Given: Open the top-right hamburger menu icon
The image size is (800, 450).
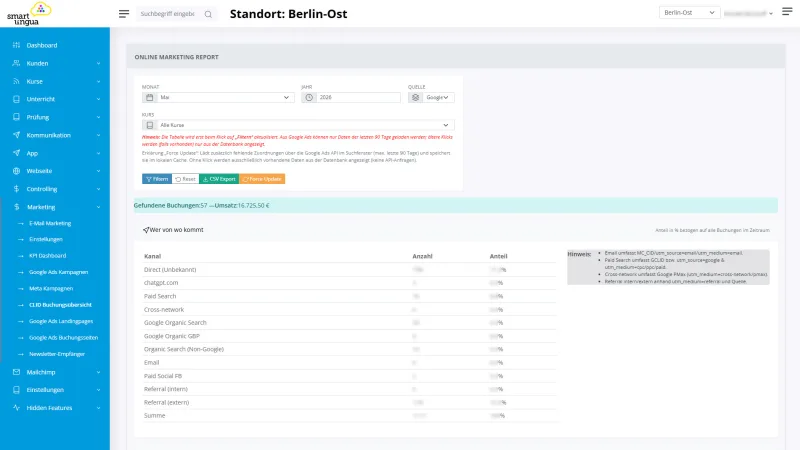Looking at the screenshot, I should coord(787,11).
